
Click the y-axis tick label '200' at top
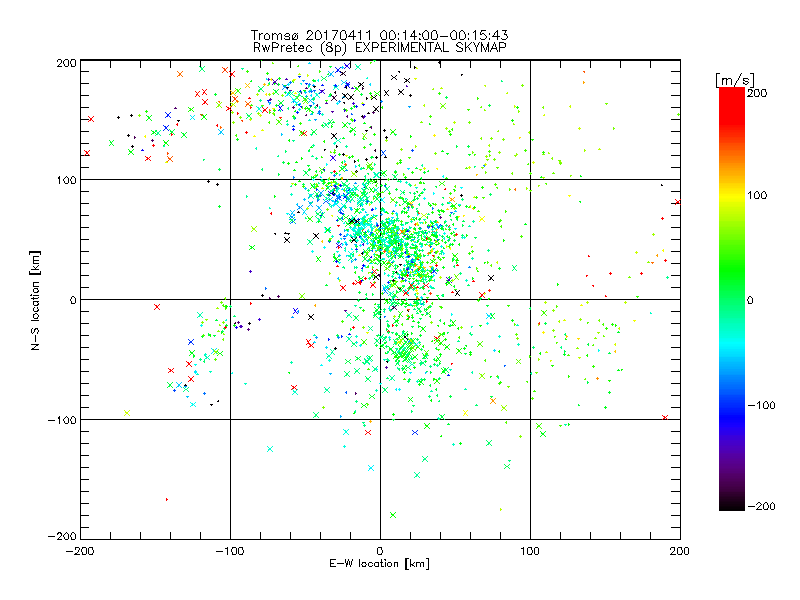coord(66,63)
